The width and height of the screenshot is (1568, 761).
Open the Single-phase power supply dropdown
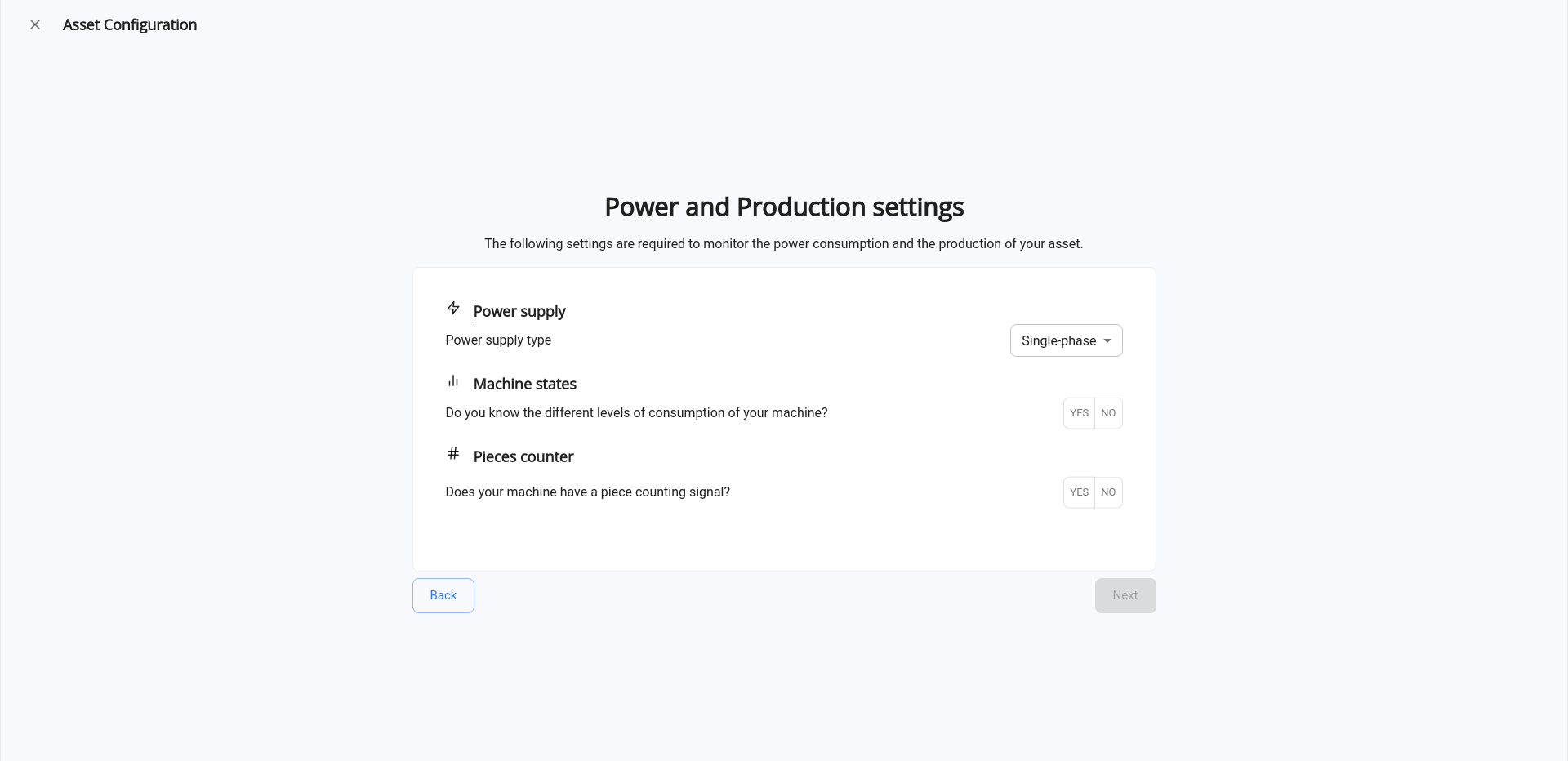(1066, 340)
